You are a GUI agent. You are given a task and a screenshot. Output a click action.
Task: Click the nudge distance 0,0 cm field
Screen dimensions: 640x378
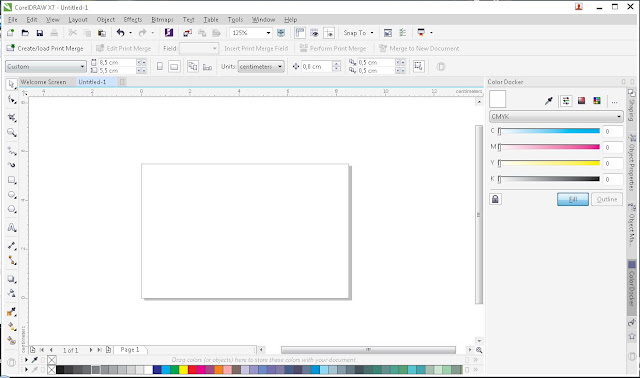click(x=316, y=67)
